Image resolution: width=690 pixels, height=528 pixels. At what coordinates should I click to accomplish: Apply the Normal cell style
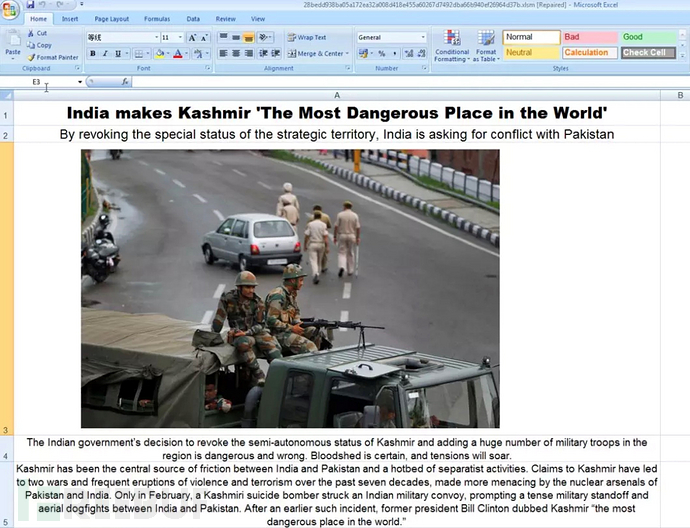coord(532,37)
